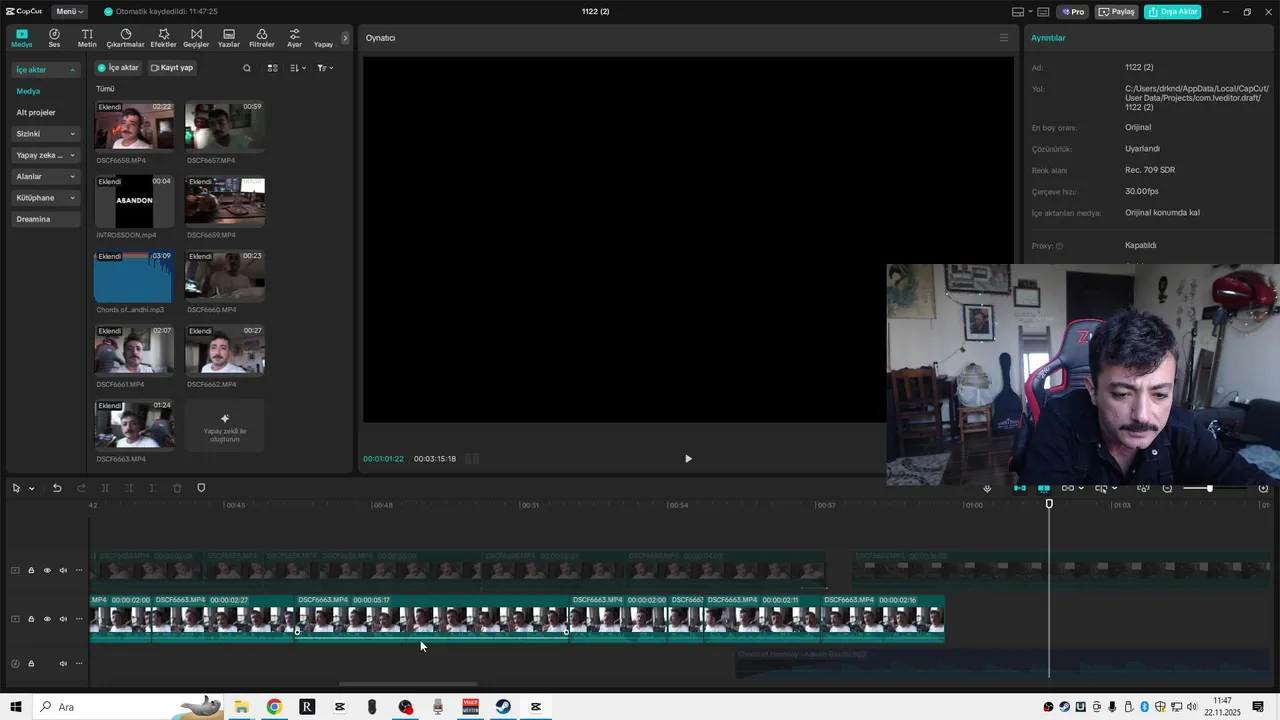Open the layout switcher icon

1018,12
